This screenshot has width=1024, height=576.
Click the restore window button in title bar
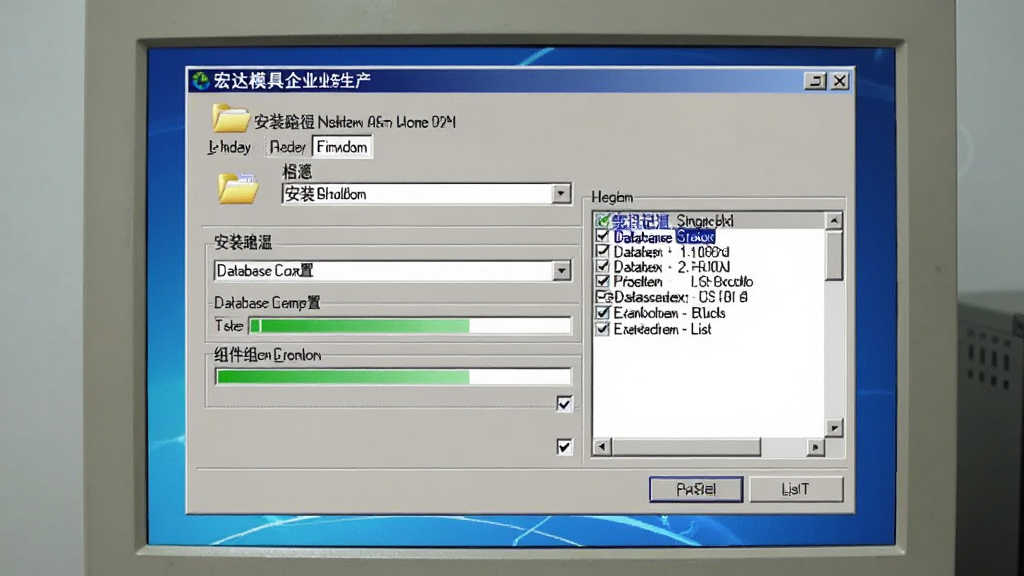815,81
